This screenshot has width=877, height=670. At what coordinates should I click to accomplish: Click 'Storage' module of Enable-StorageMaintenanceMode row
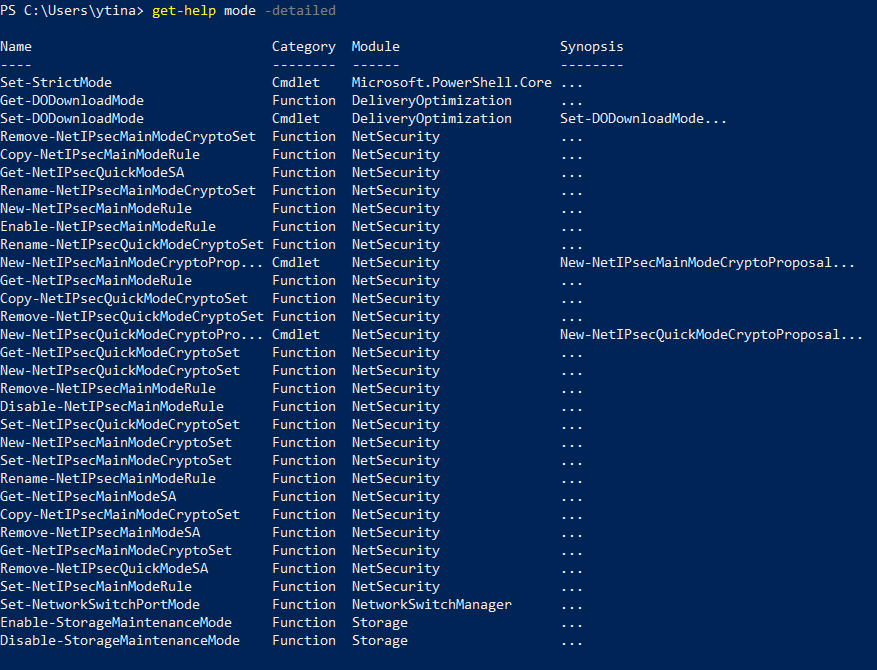point(379,623)
